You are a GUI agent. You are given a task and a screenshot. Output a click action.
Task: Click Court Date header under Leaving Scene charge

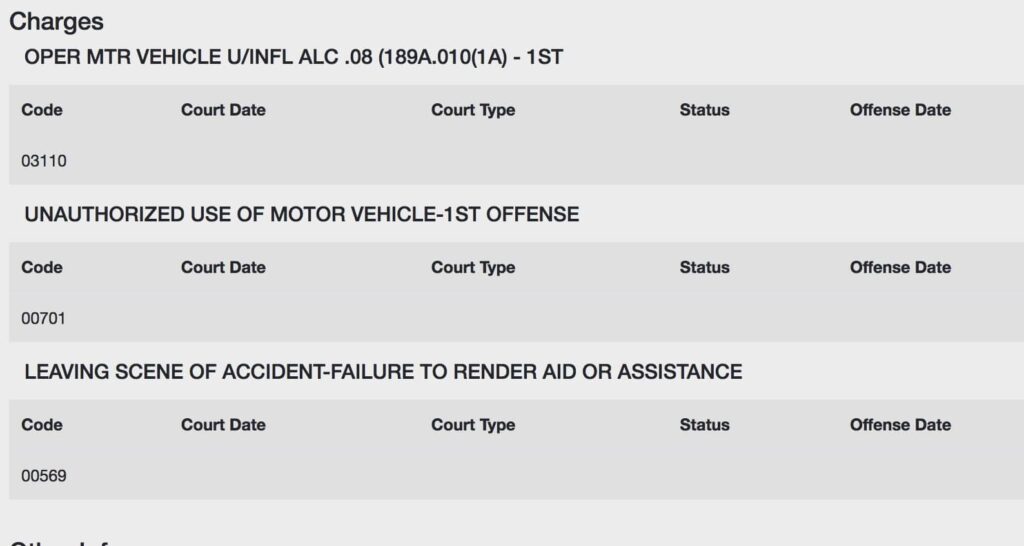(223, 425)
